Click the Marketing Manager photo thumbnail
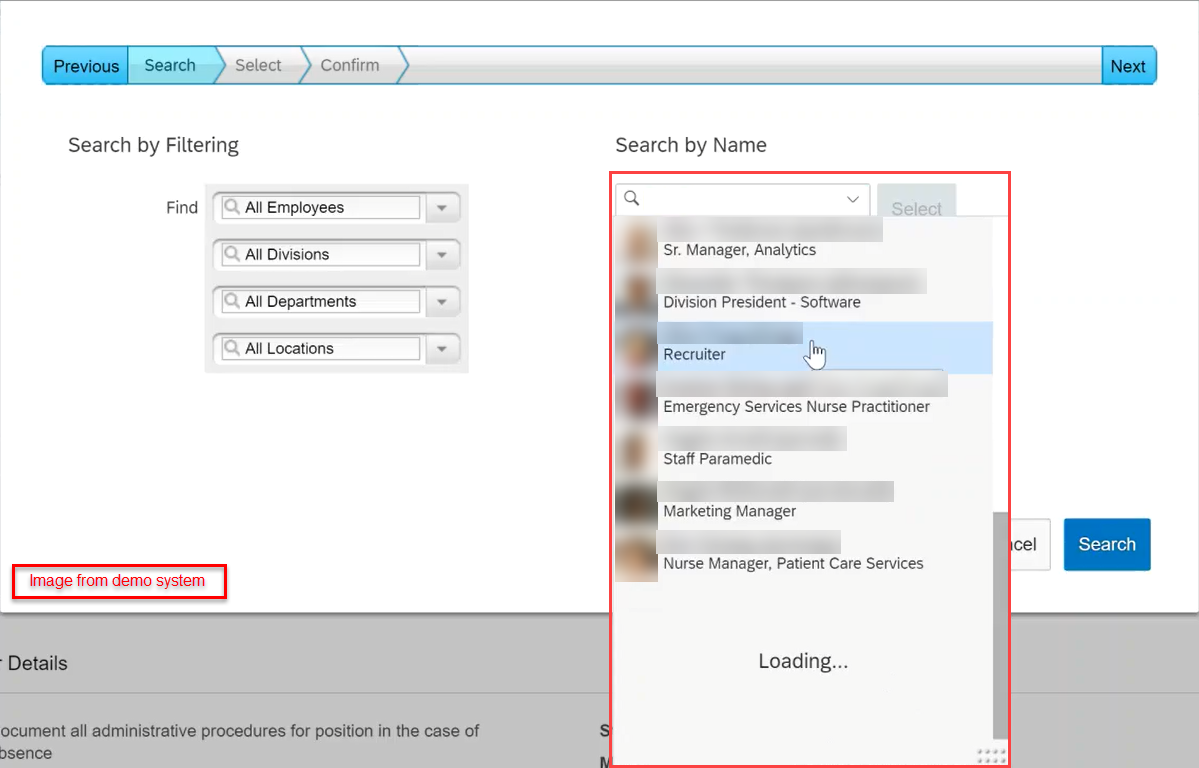1199x768 pixels. 636,503
